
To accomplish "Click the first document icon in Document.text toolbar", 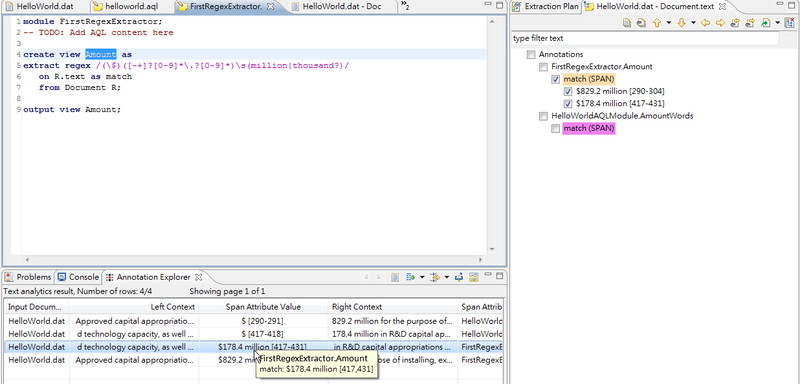I will (628, 23).
